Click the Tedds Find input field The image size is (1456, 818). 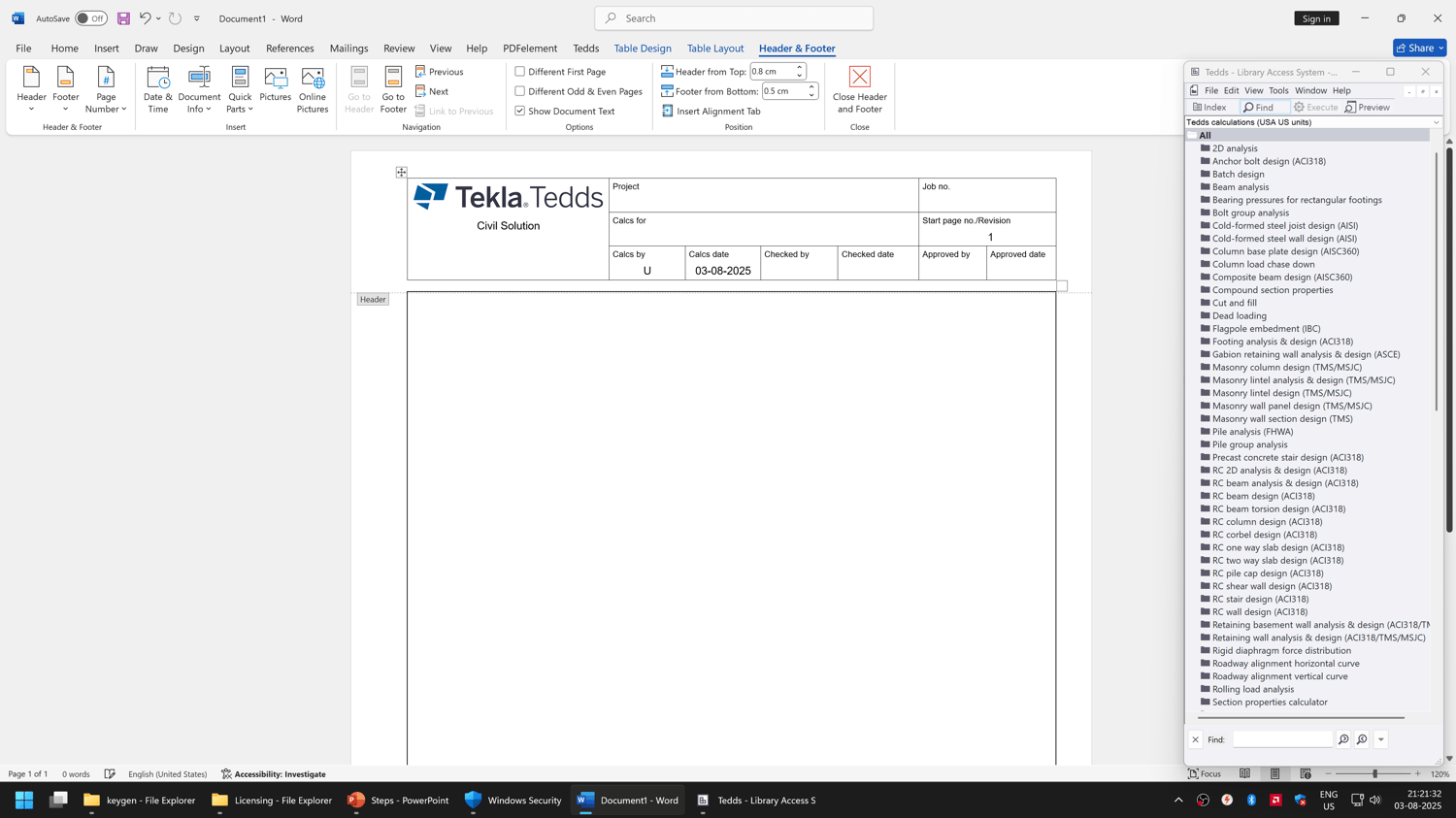pos(1282,739)
